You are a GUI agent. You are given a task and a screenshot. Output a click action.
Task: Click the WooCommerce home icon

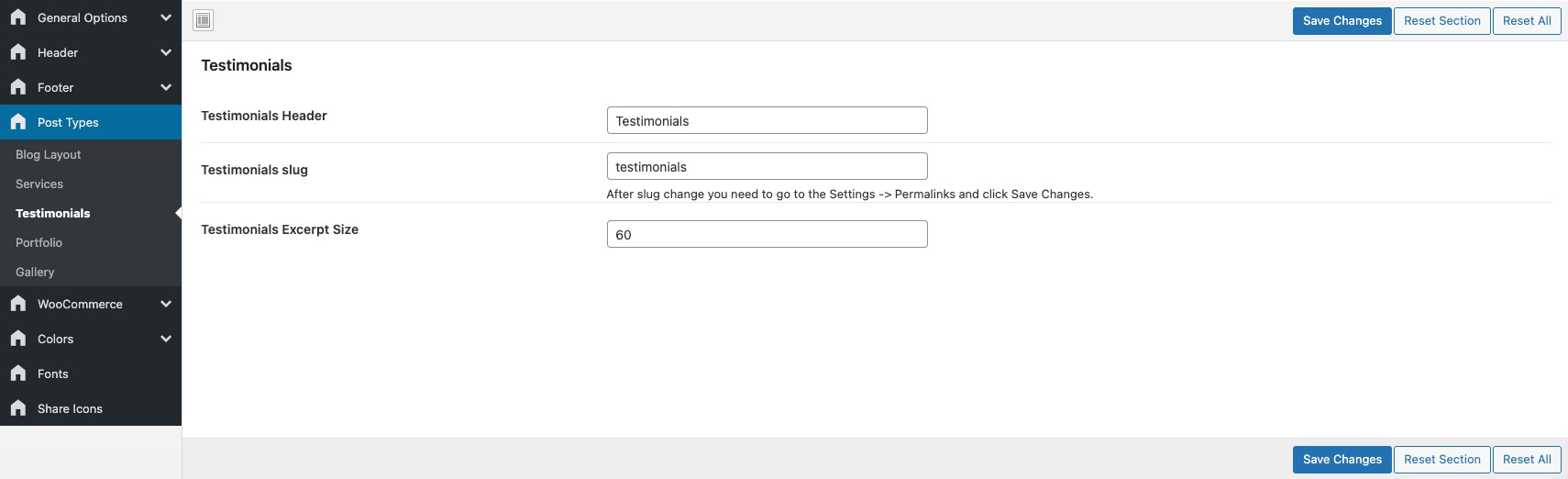point(18,304)
